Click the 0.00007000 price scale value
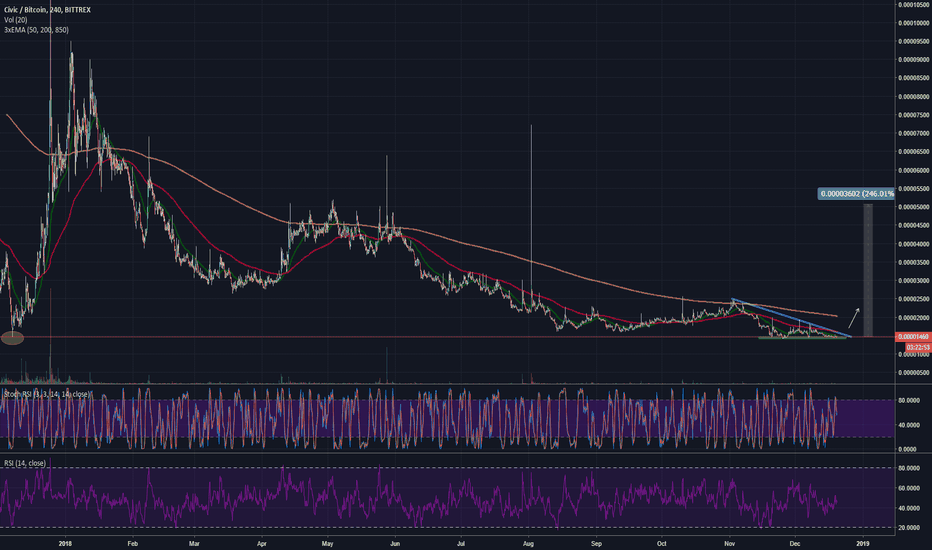Image resolution: width=932 pixels, height=550 pixels. tap(915, 133)
